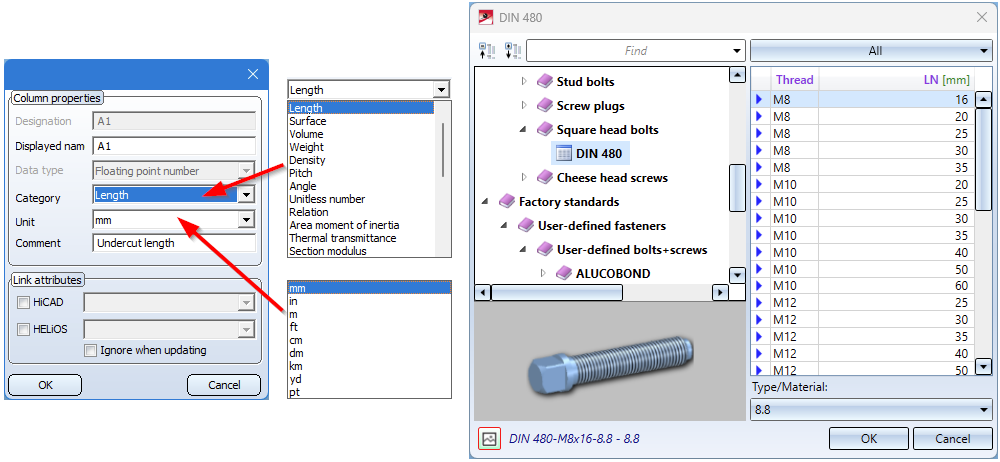1000x462 pixels.
Task: Enable the HELiOS link attribute checkbox
Action: (23, 329)
